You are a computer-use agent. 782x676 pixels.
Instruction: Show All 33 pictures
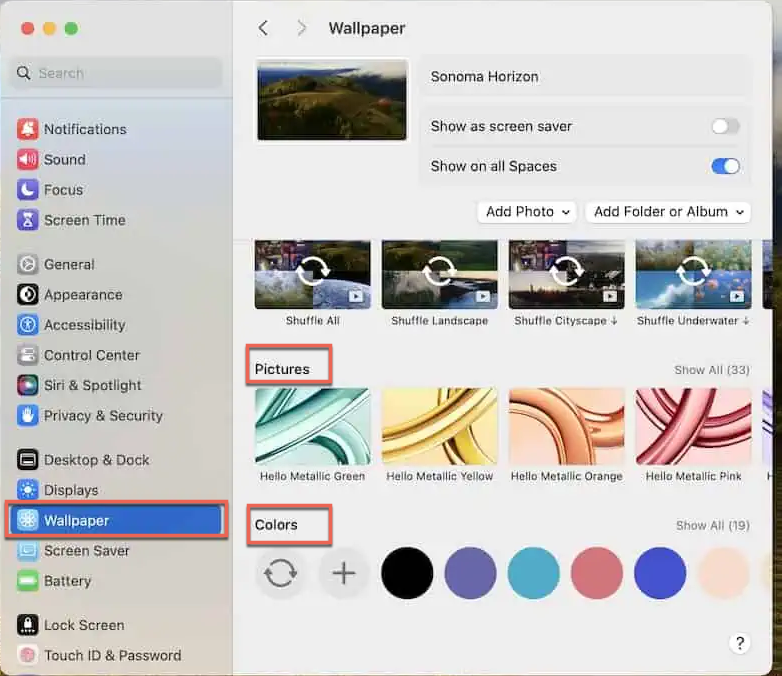point(712,370)
